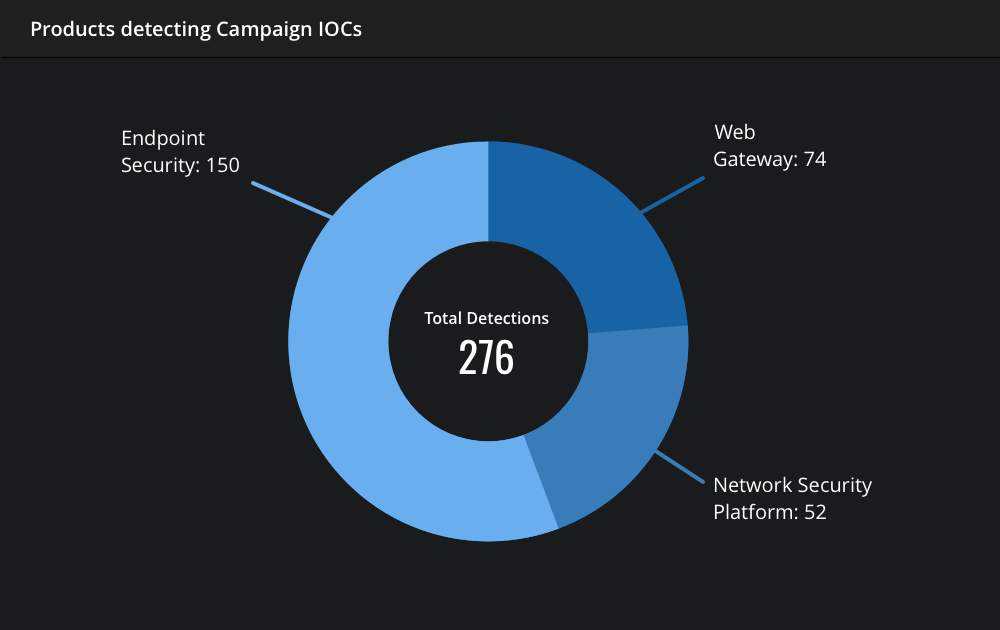This screenshot has height=630, width=1000.
Task: Click the 'Network Security' text line
Action: click(792, 485)
